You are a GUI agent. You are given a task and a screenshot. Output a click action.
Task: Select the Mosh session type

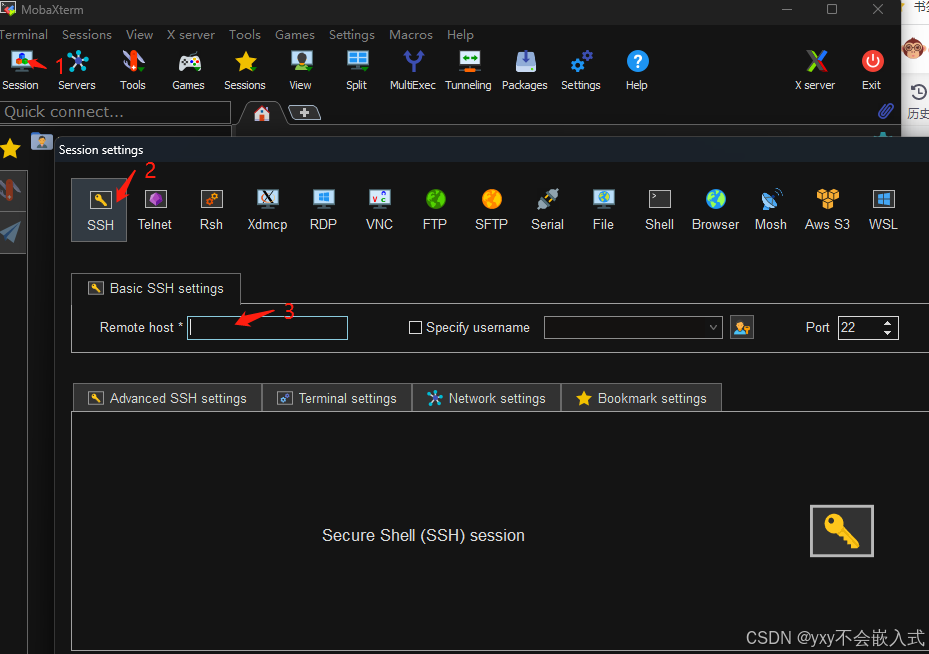[x=771, y=210]
